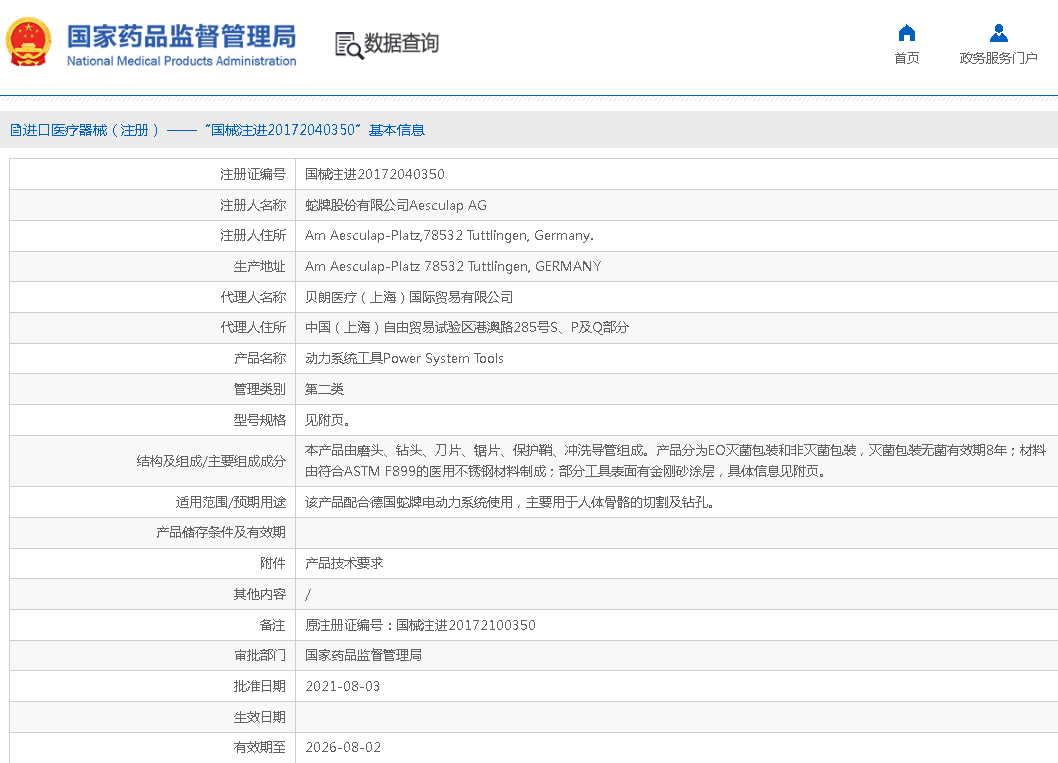Click the home house icon
The width and height of the screenshot is (1058, 763).
click(906, 33)
